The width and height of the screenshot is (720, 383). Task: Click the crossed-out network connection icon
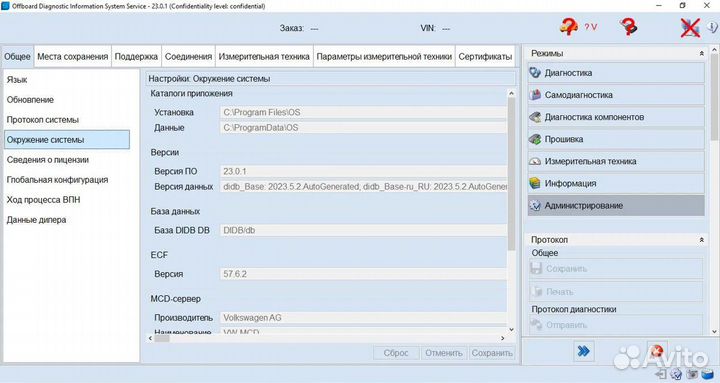point(690,28)
